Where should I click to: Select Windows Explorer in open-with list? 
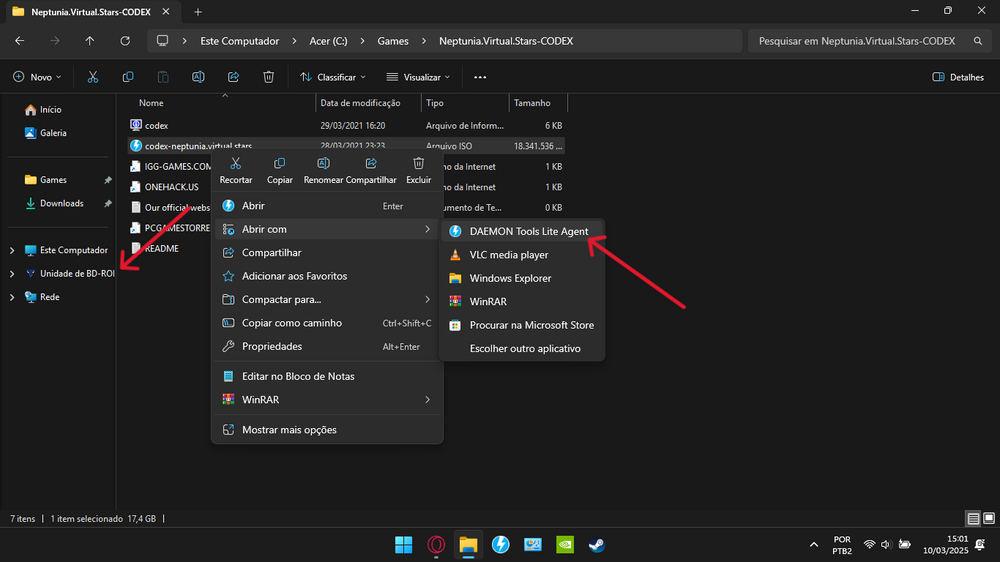tap(522, 278)
